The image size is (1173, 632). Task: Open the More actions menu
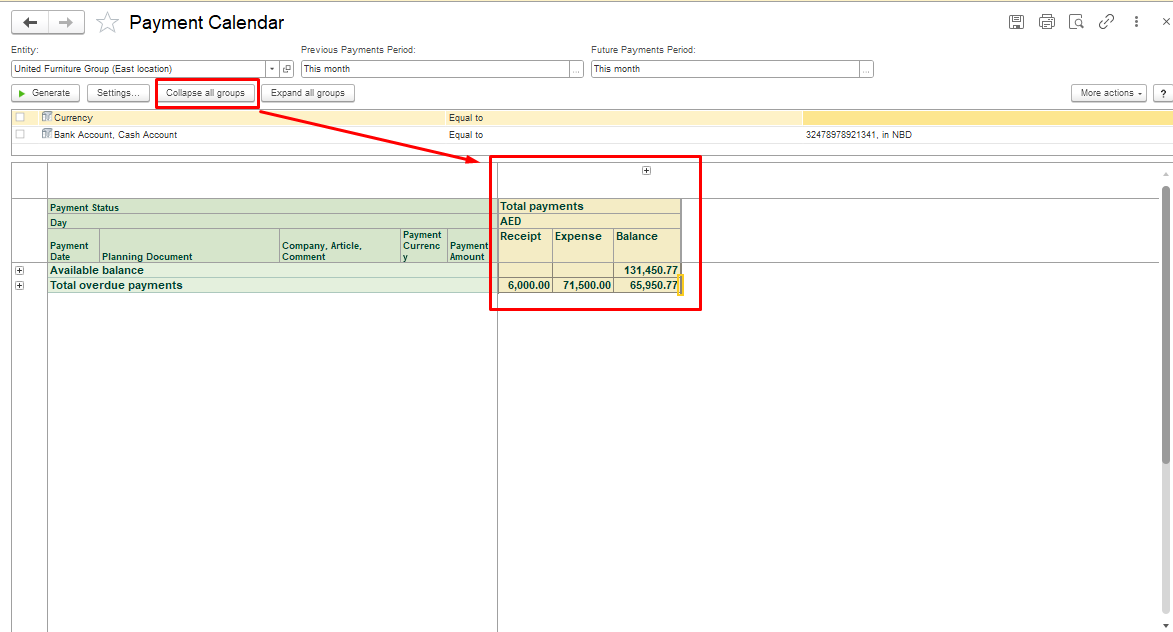1110,93
